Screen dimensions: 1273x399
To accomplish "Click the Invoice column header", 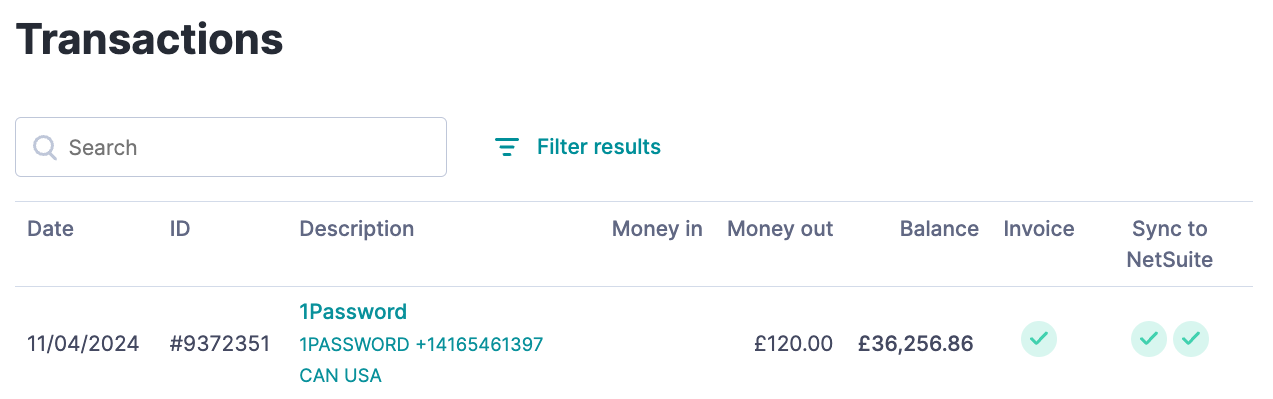I will tap(1039, 228).
